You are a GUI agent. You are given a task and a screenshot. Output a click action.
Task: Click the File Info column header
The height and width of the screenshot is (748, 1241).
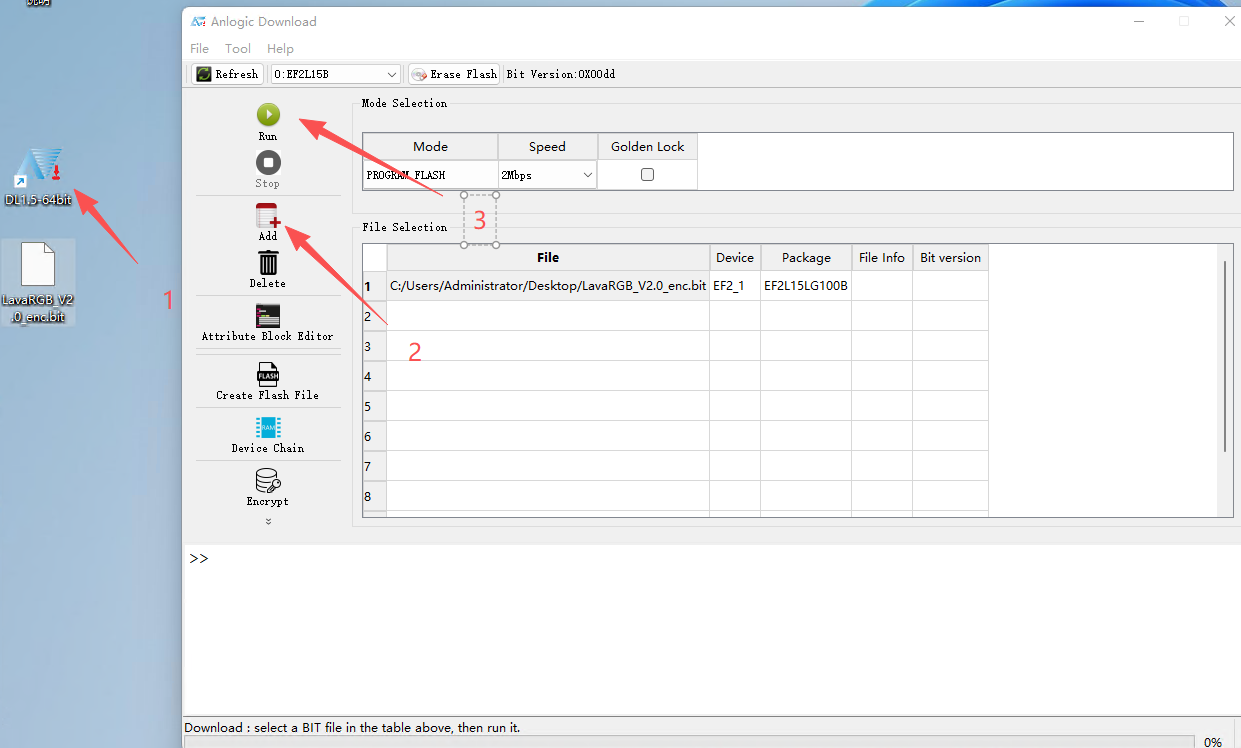tap(882, 257)
